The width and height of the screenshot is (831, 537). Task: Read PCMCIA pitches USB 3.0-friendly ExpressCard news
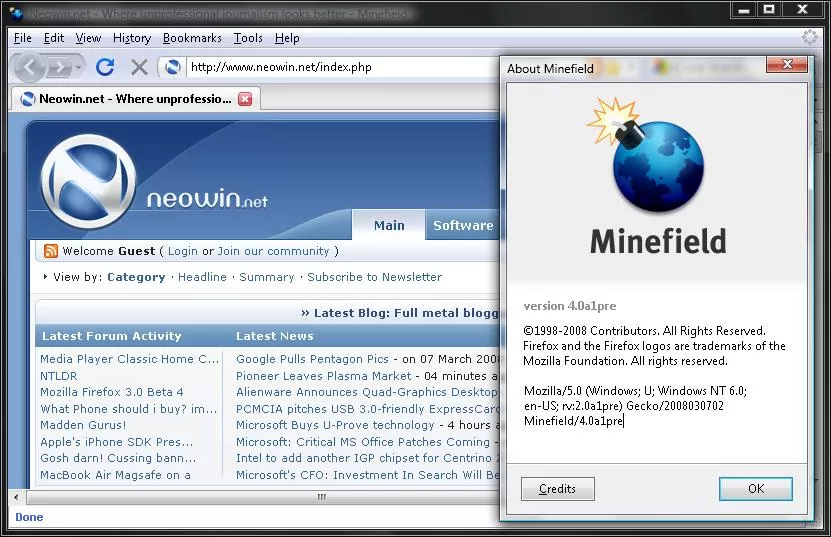coord(367,409)
